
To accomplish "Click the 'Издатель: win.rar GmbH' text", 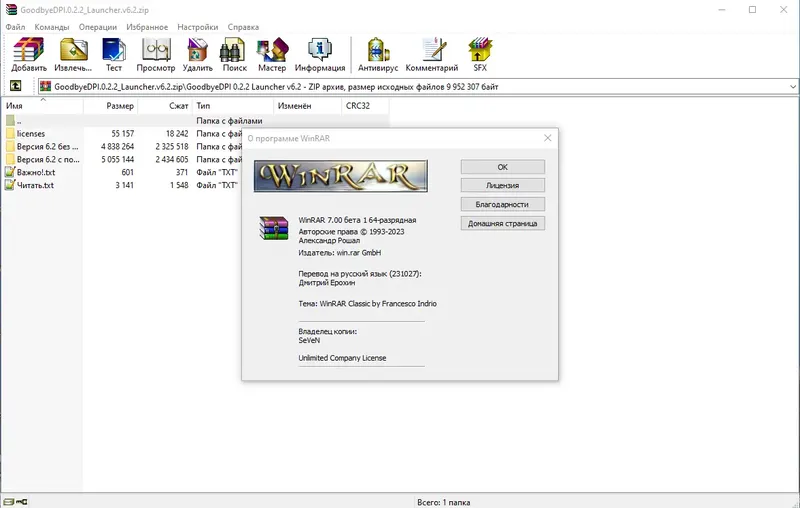I will [339, 252].
